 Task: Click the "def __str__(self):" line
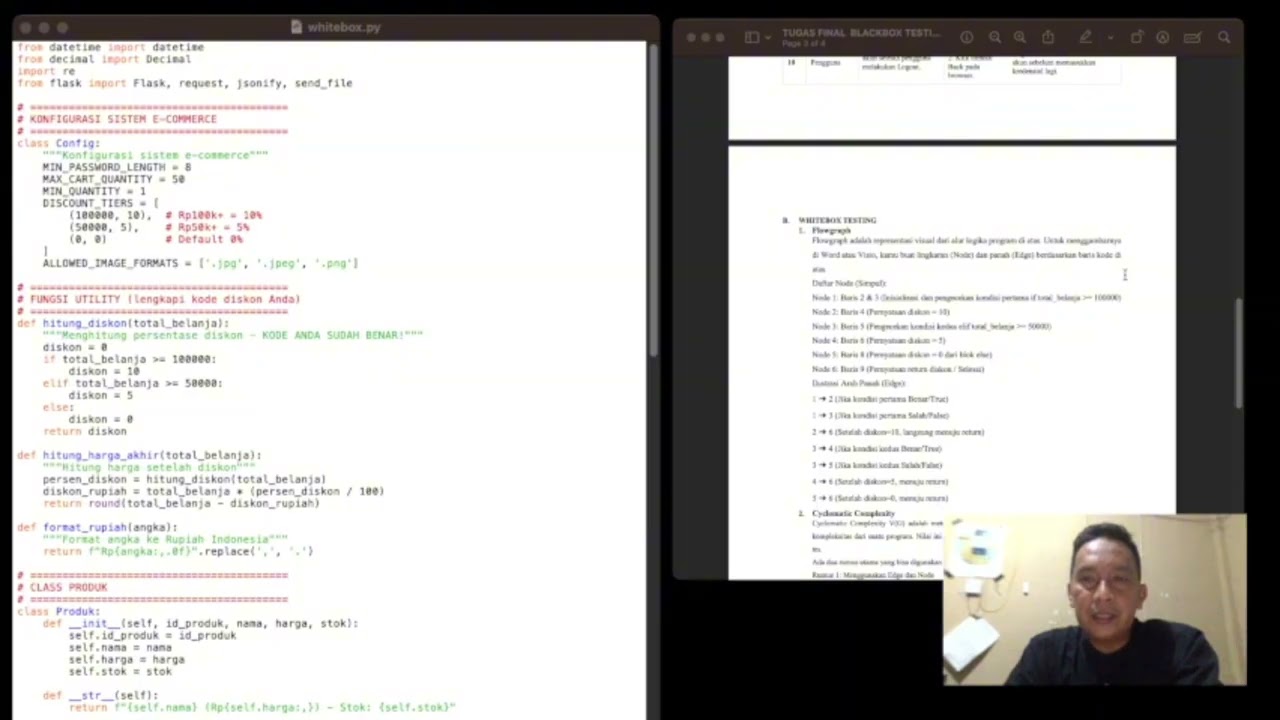pos(100,695)
